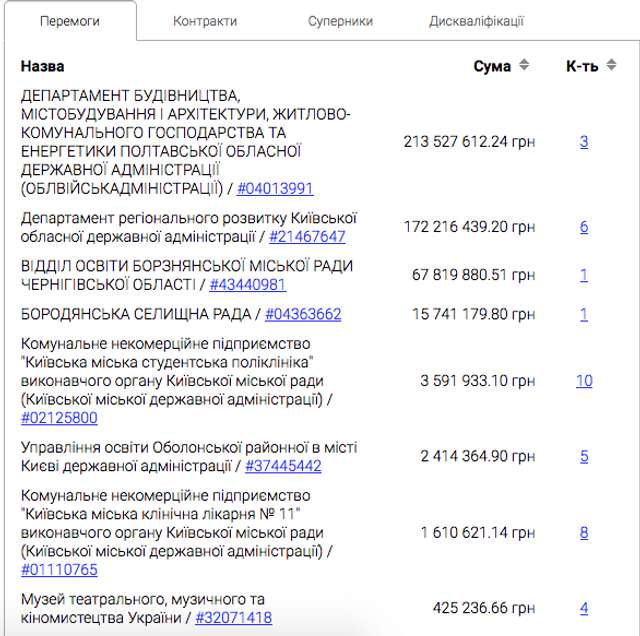This screenshot has height=636, width=640.
Task: Select amount 213 527 612.24 грн
Action: [x=469, y=142]
